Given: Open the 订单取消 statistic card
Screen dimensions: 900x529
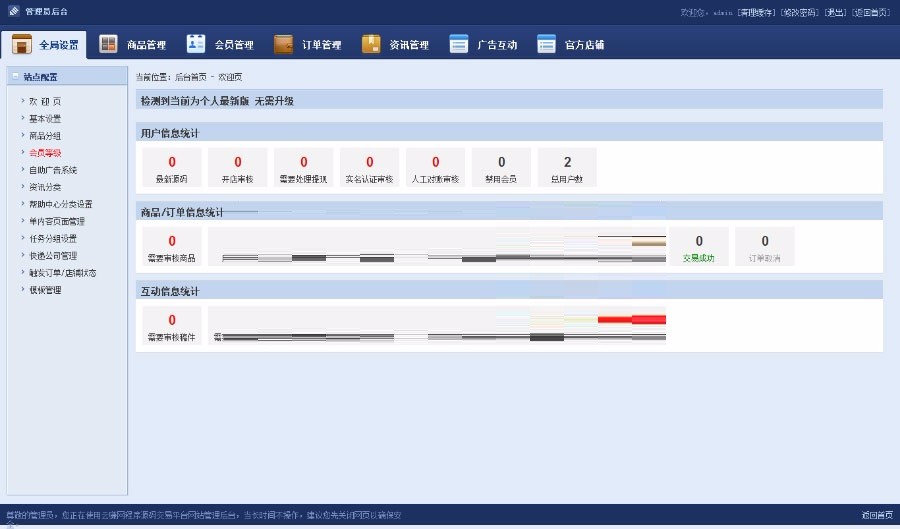Looking at the screenshot, I should coord(765,246).
